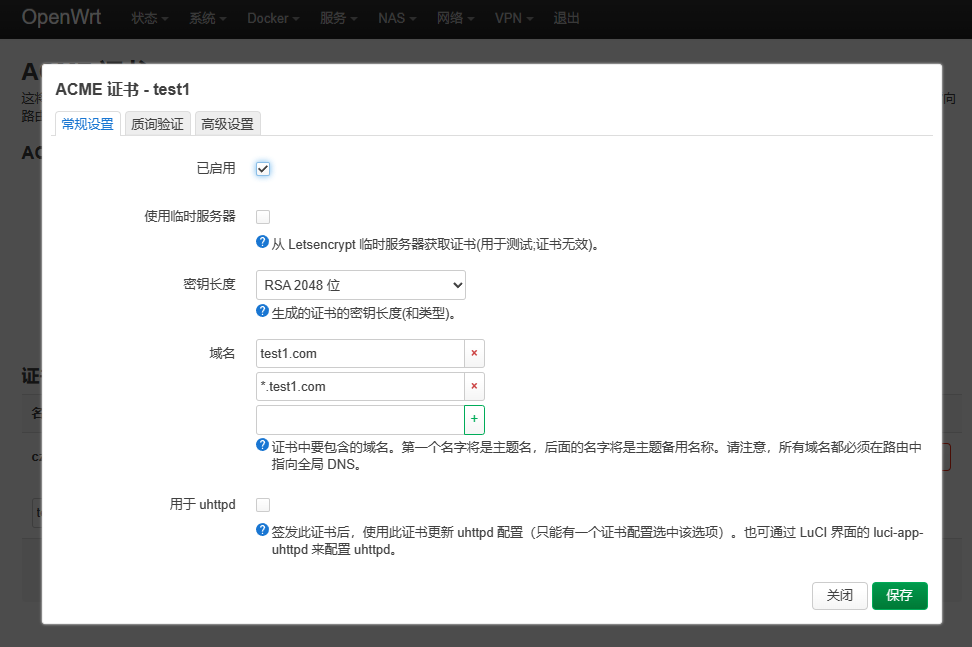Image resolution: width=972 pixels, height=647 pixels.
Task: Switch to the 质询验证 tab
Action: pos(157,124)
